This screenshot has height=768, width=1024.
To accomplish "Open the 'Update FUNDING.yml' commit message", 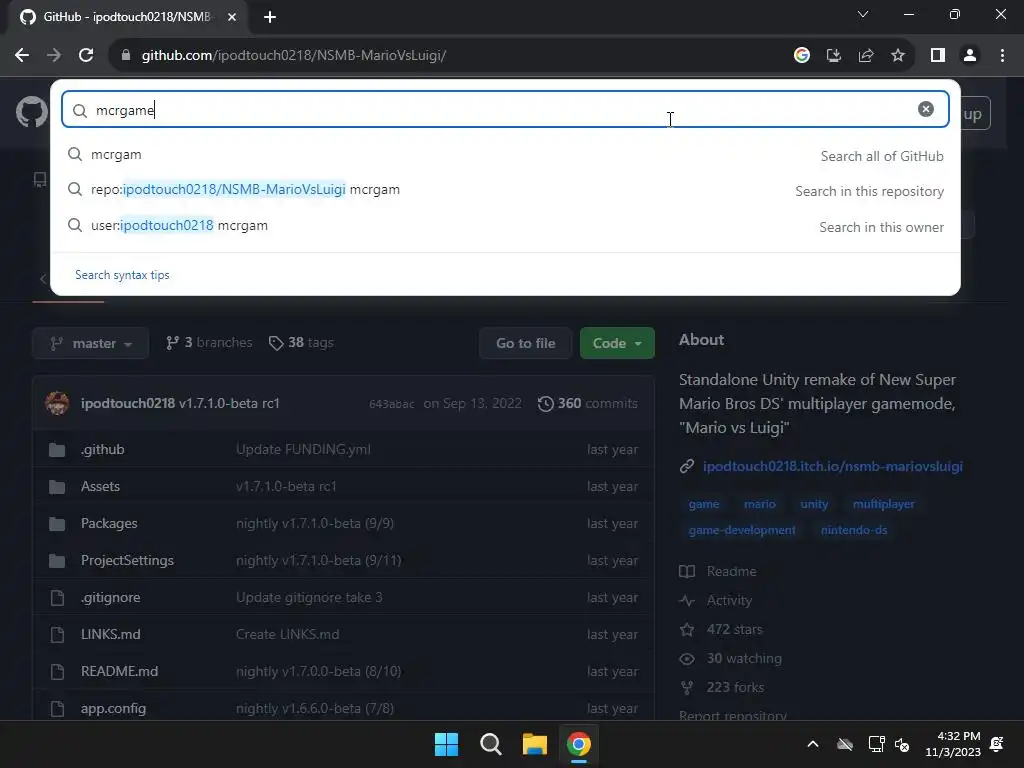I will click(x=303, y=449).
